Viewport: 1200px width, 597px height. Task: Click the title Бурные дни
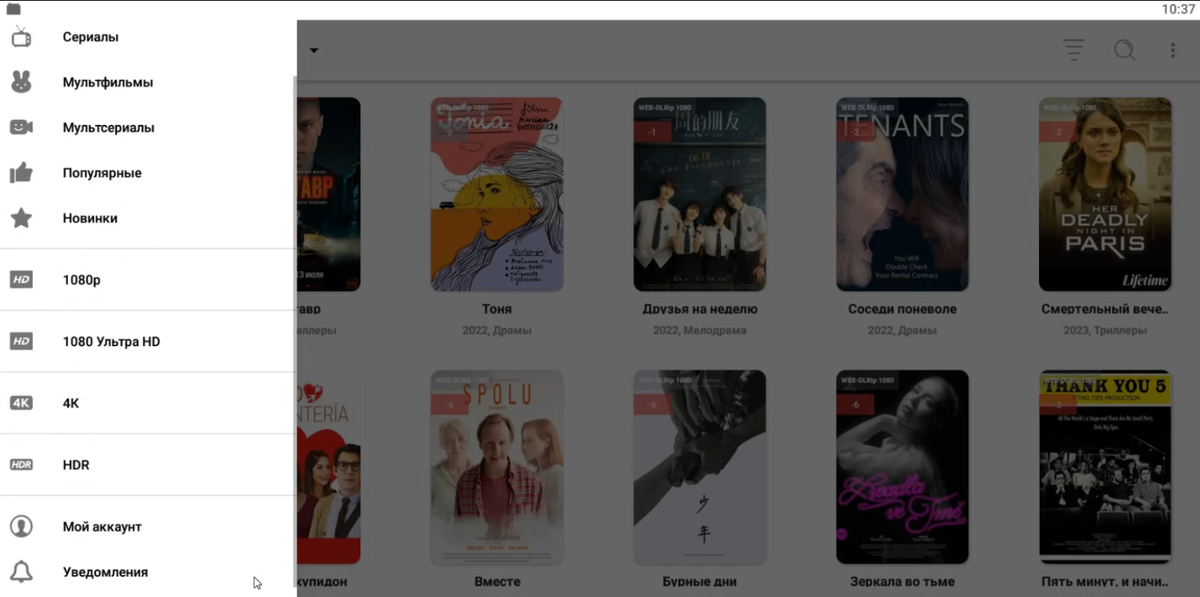tap(700, 582)
